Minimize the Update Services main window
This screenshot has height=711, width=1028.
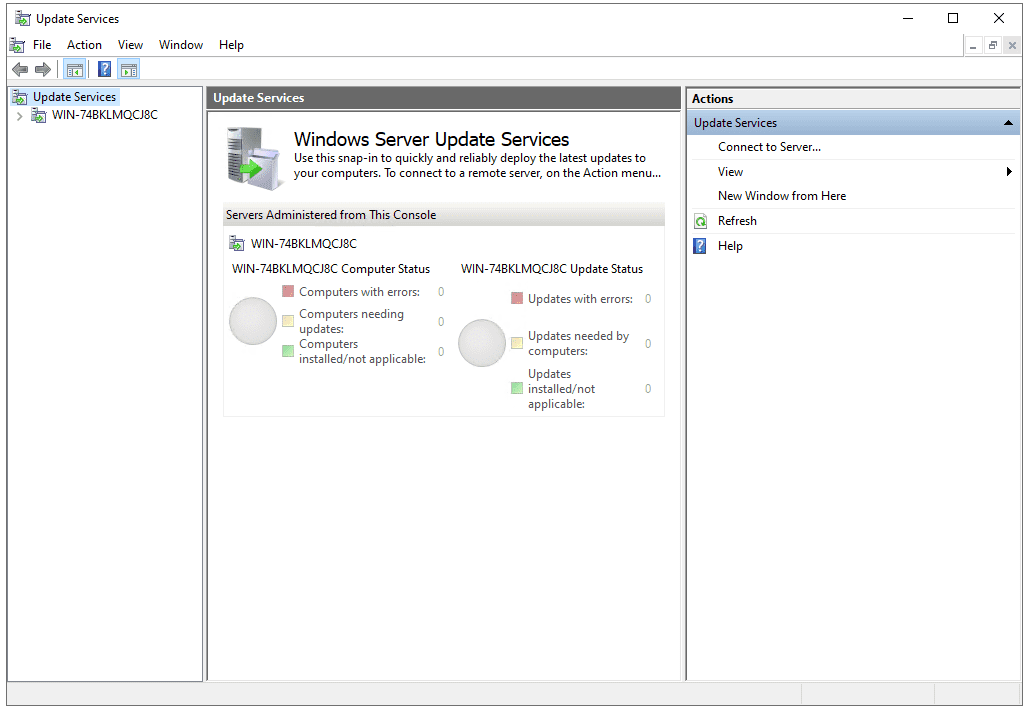coord(908,18)
